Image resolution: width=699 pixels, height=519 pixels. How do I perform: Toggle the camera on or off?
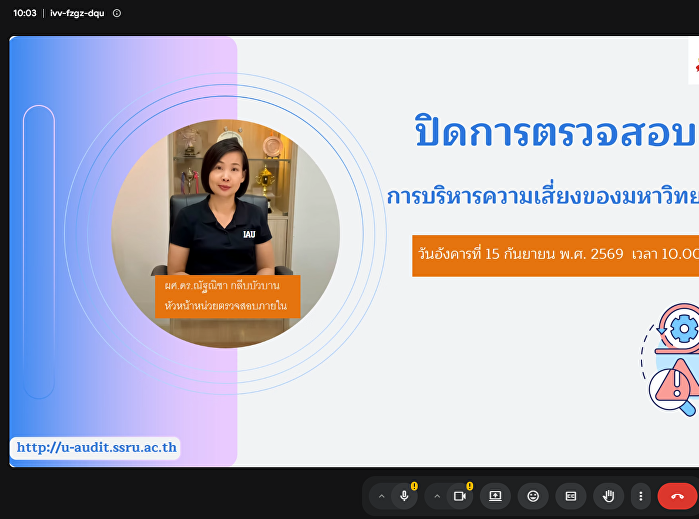[460, 496]
